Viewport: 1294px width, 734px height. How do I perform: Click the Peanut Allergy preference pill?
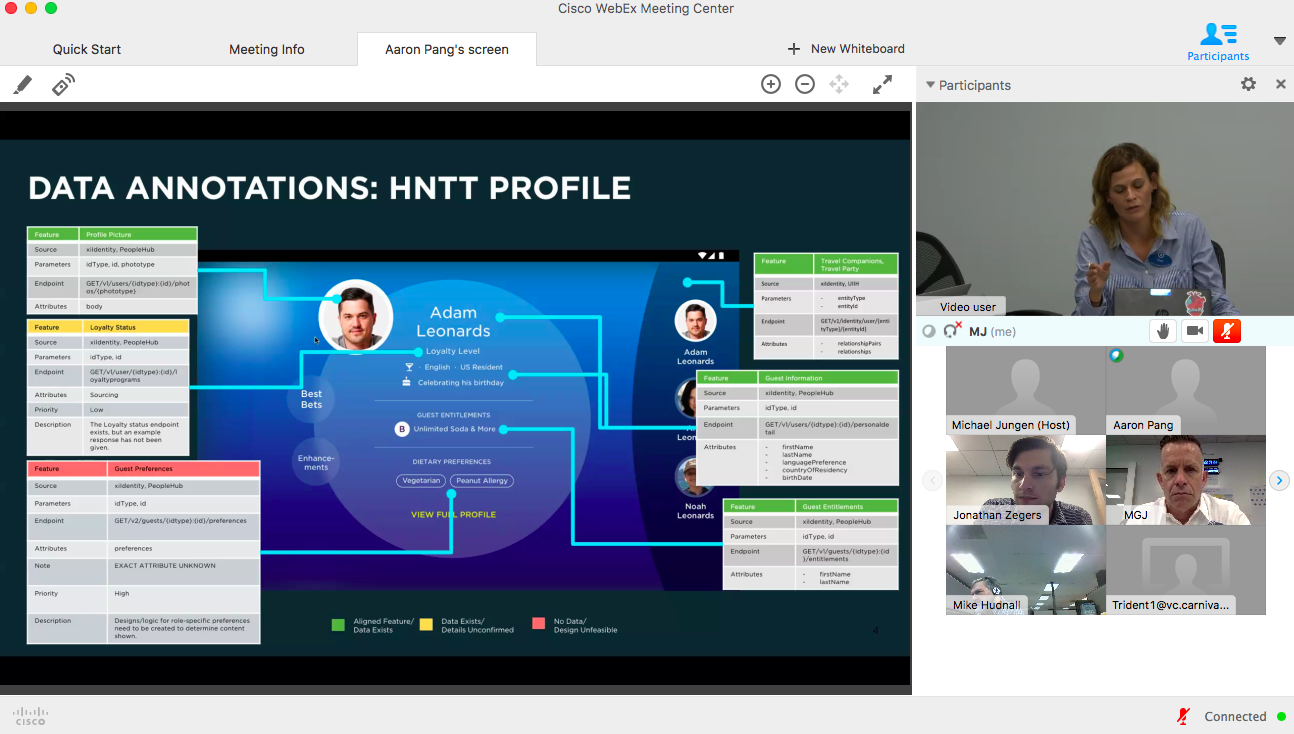coord(482,481)
